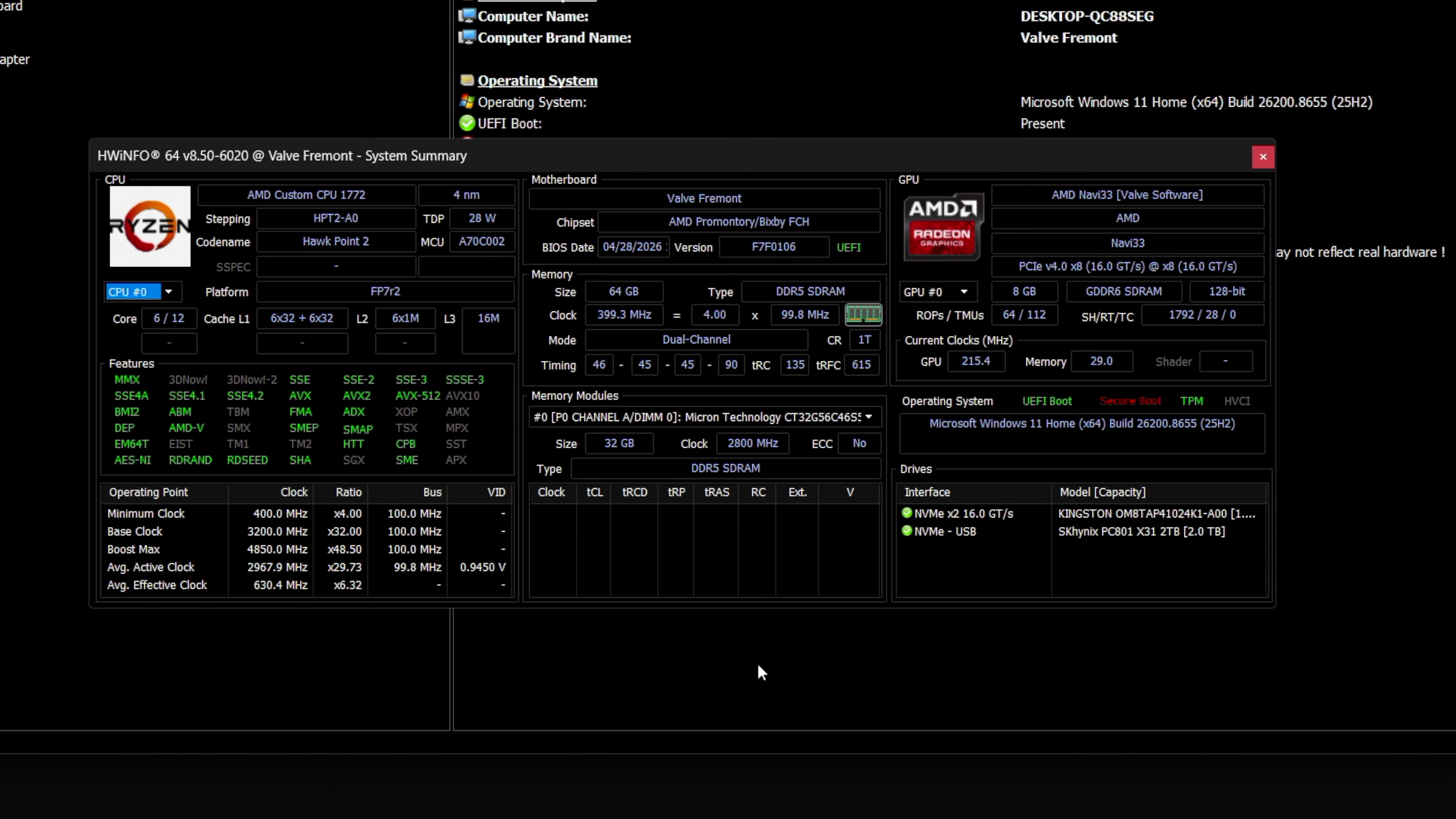1456x819 pixels.
Task: Click the Hawk Point 2 codename field
Action: tap(336, 242)
